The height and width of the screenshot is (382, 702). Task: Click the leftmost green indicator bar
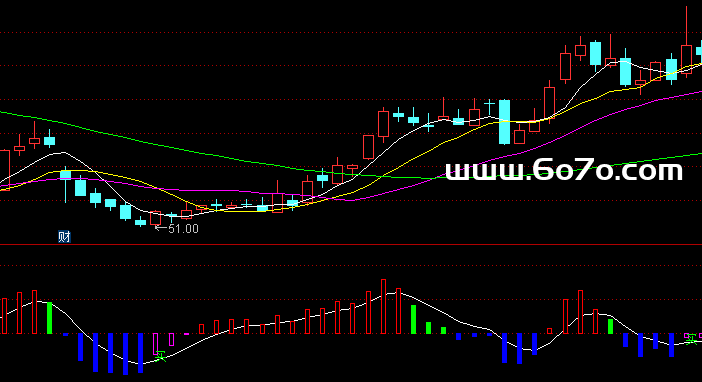tap(50, 318)
